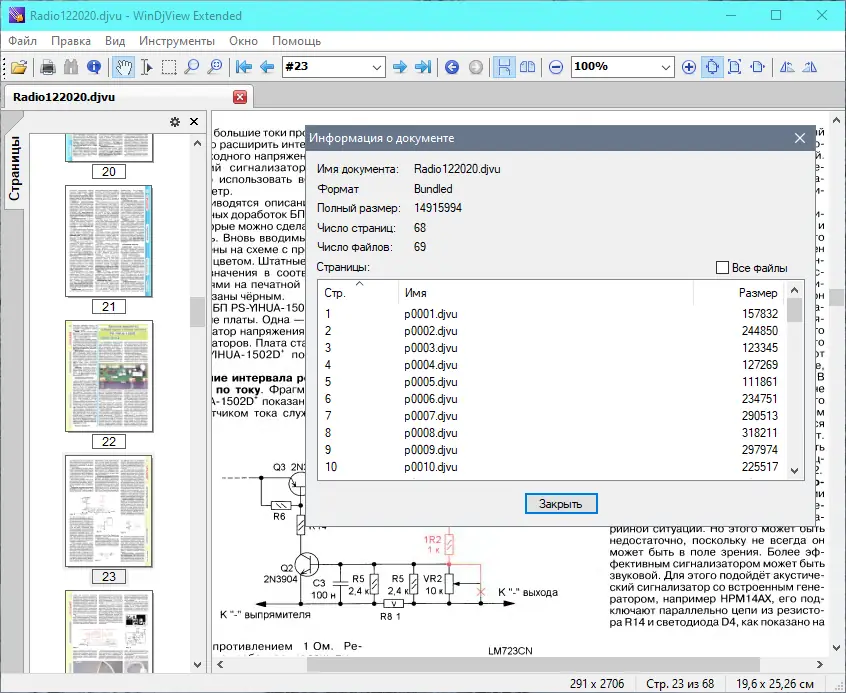Navigate back in view history
846x693 pixels.
[x=452, y=67]
